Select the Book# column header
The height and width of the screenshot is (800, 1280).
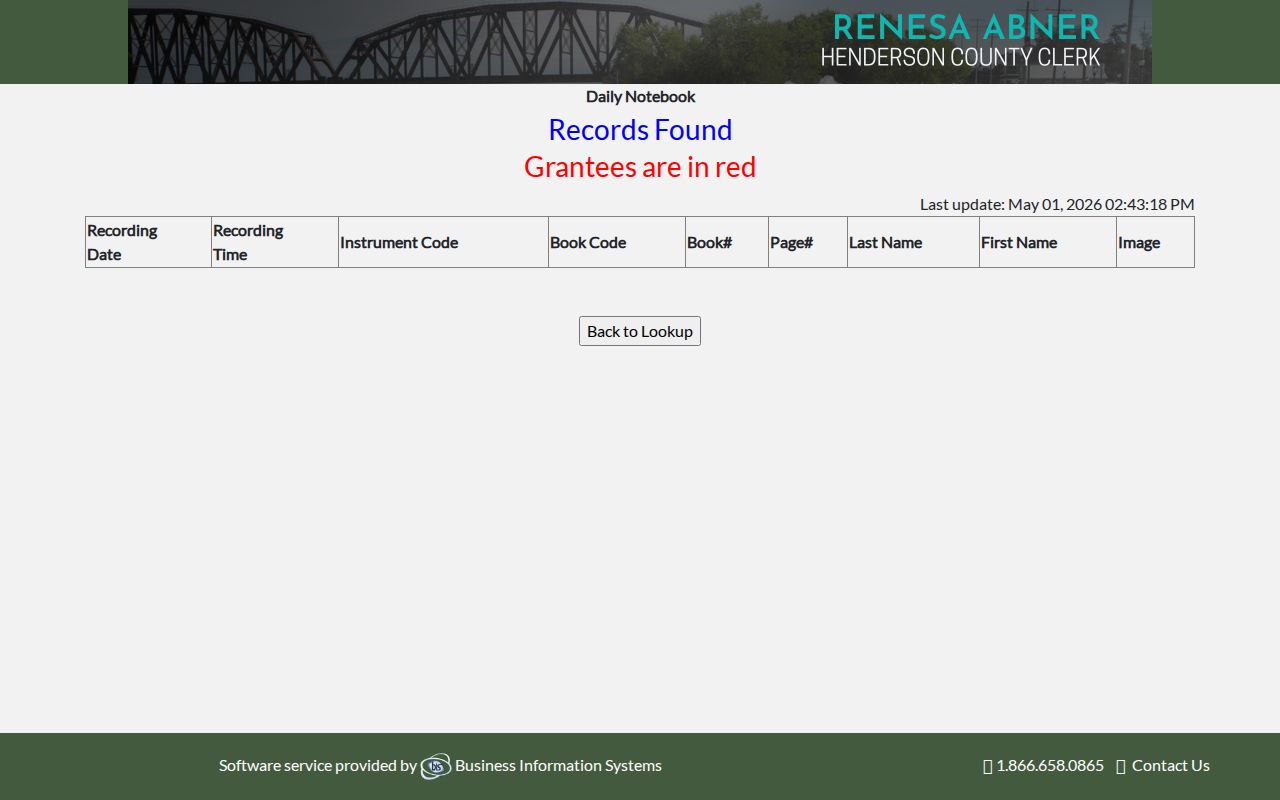[727, 242]
